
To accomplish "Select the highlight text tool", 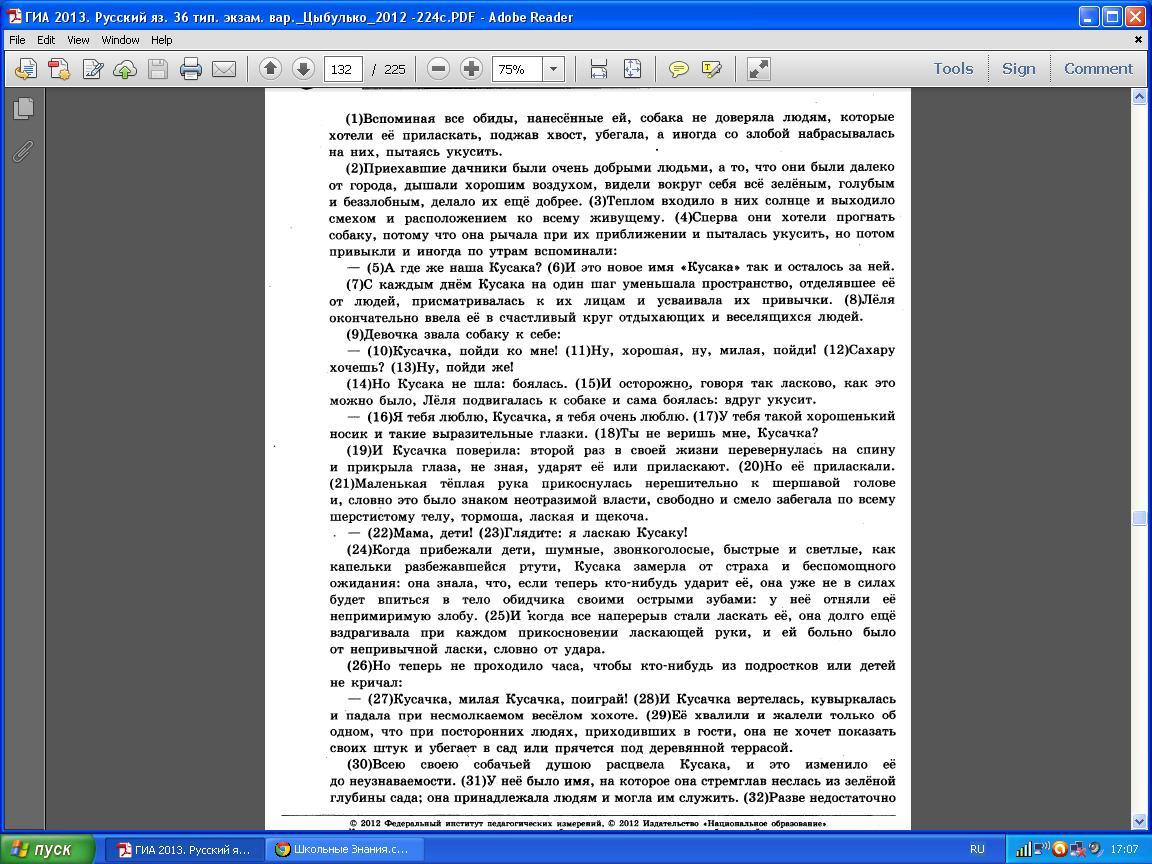I will point(712,69).
